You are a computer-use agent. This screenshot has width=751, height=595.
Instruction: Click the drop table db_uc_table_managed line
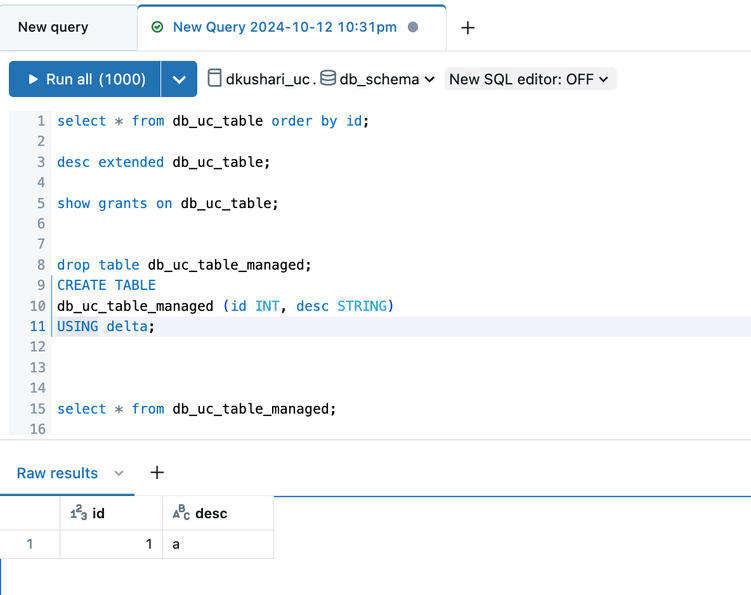(x=184, y=265)
